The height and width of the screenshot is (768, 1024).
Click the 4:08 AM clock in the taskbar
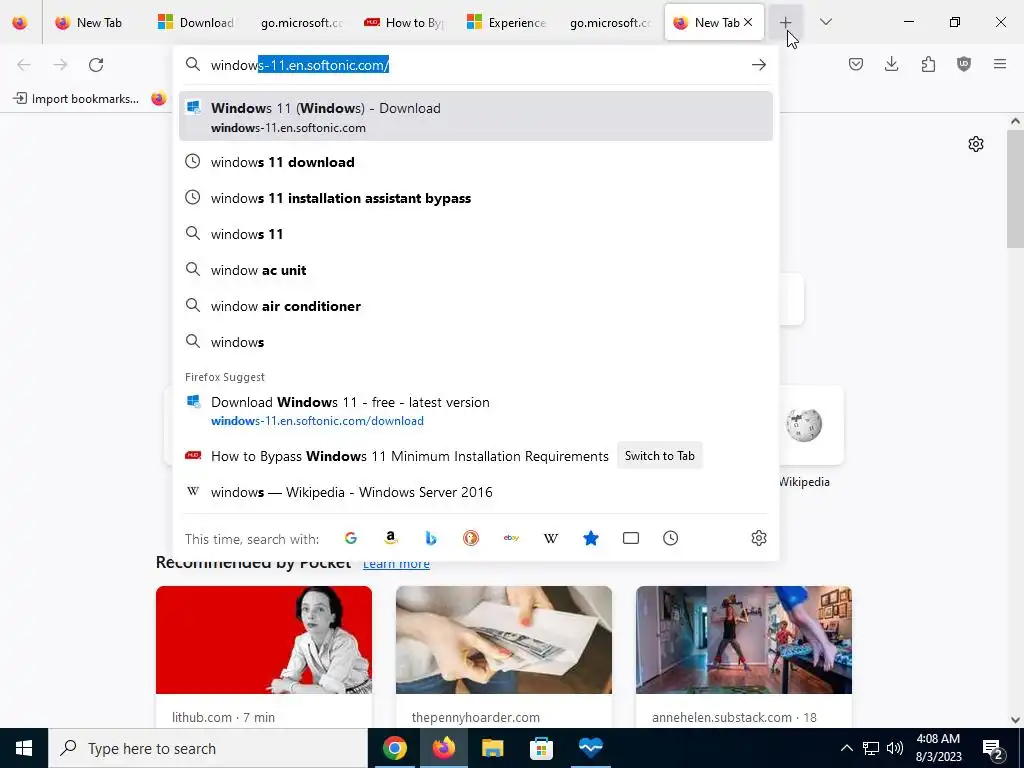click(938, 748)
